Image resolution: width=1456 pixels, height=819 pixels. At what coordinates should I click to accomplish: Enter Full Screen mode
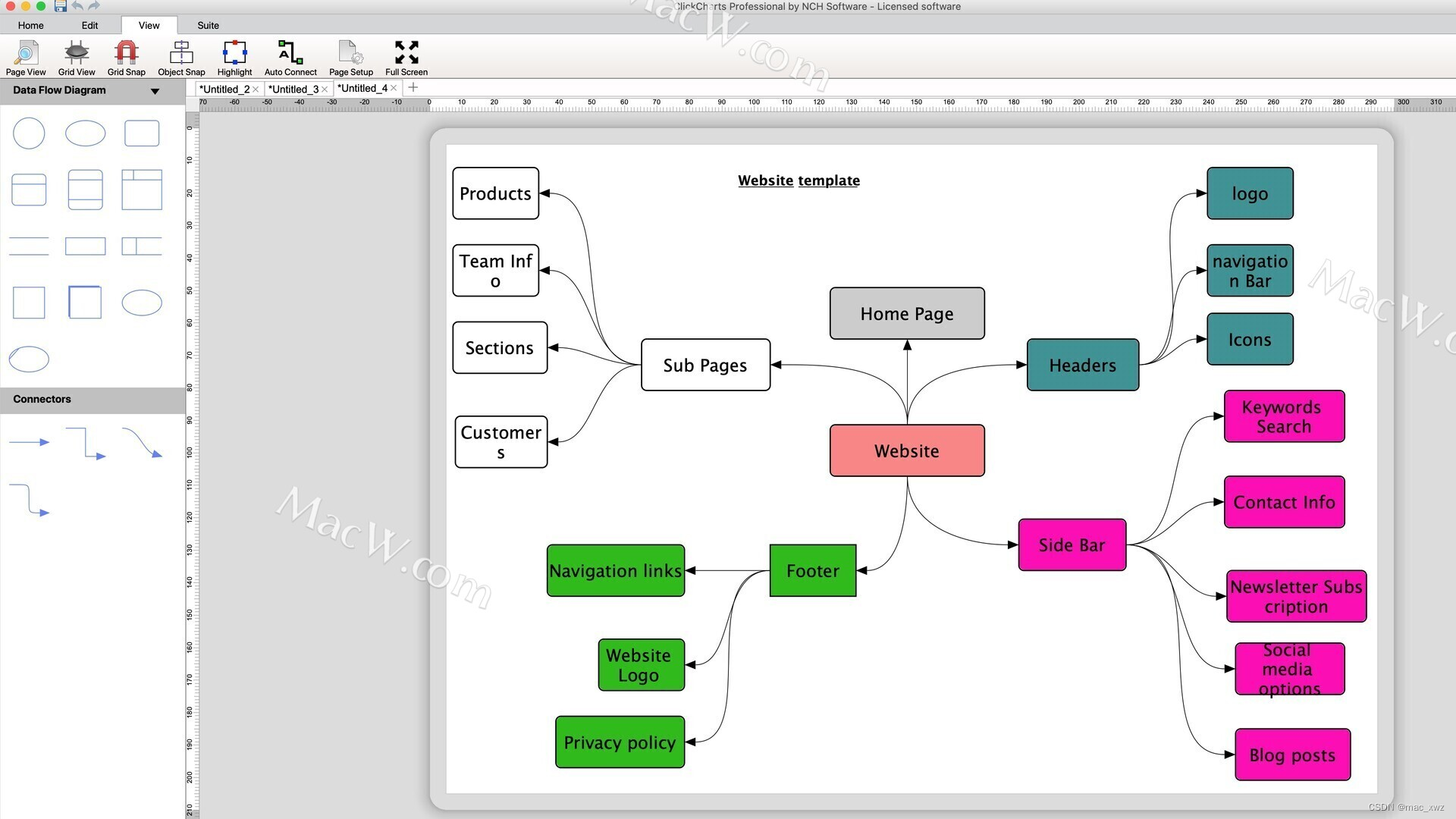coord(406,58)
